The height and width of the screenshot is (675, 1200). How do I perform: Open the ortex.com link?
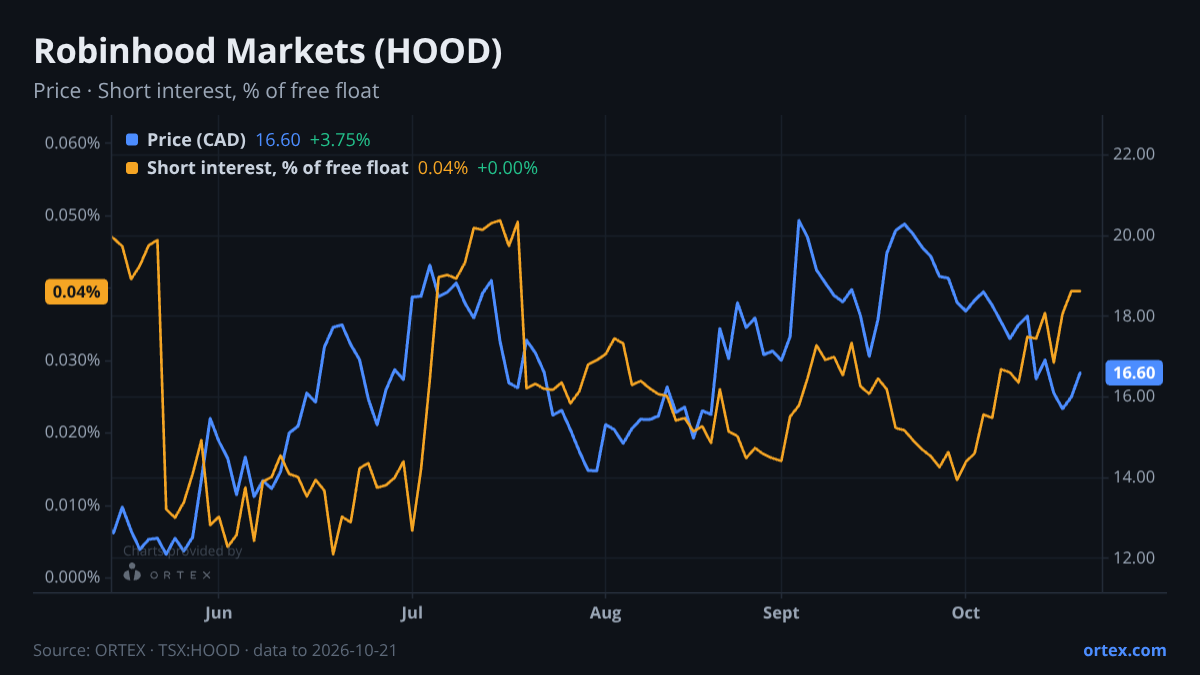(x=1124, y=650)
